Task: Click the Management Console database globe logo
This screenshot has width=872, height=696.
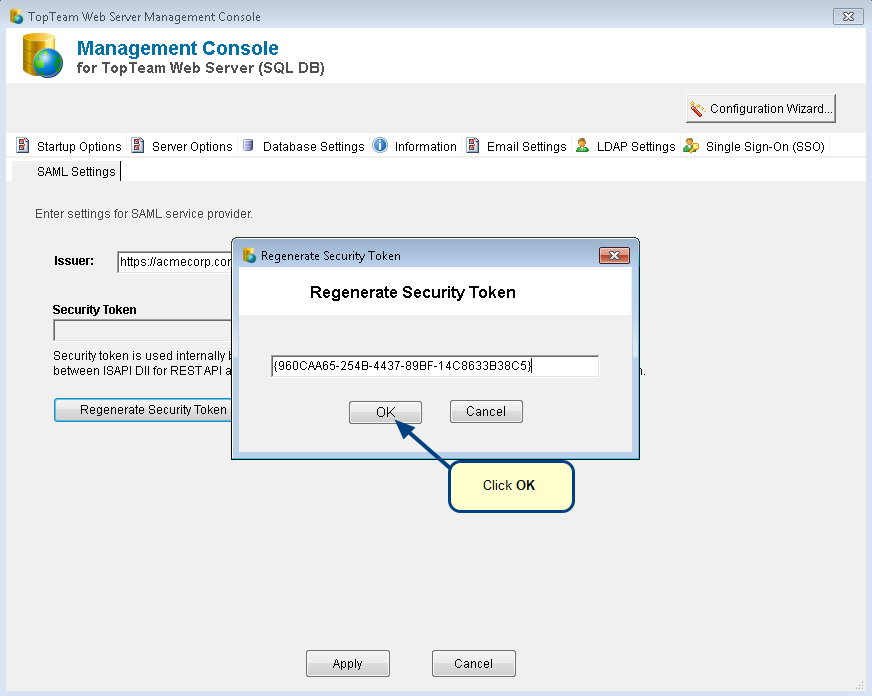Action: 42,56
